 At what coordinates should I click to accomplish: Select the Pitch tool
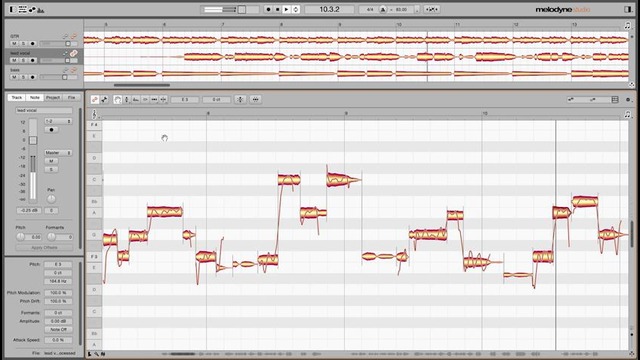pos(127,100)
